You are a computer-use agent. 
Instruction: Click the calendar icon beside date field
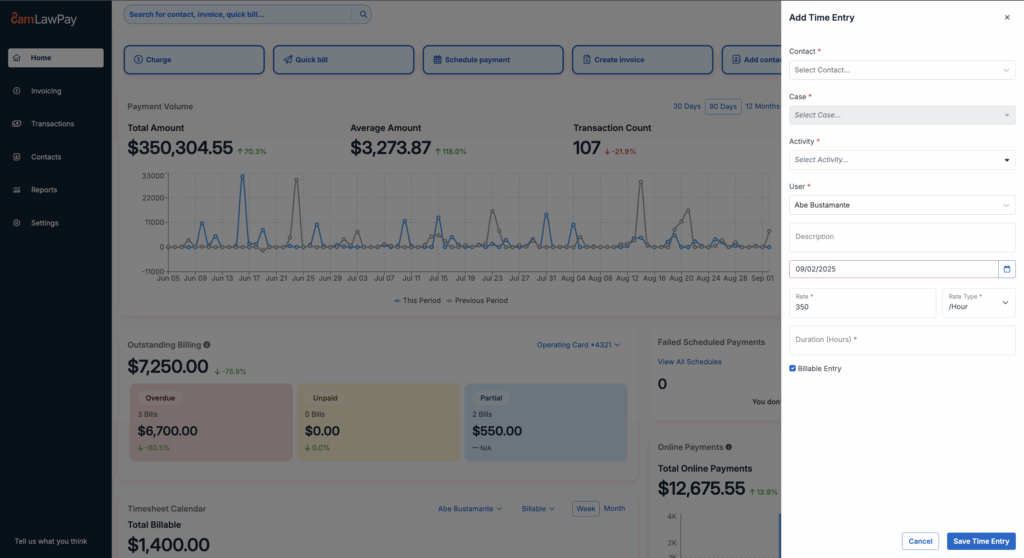tap(1006, 269)
